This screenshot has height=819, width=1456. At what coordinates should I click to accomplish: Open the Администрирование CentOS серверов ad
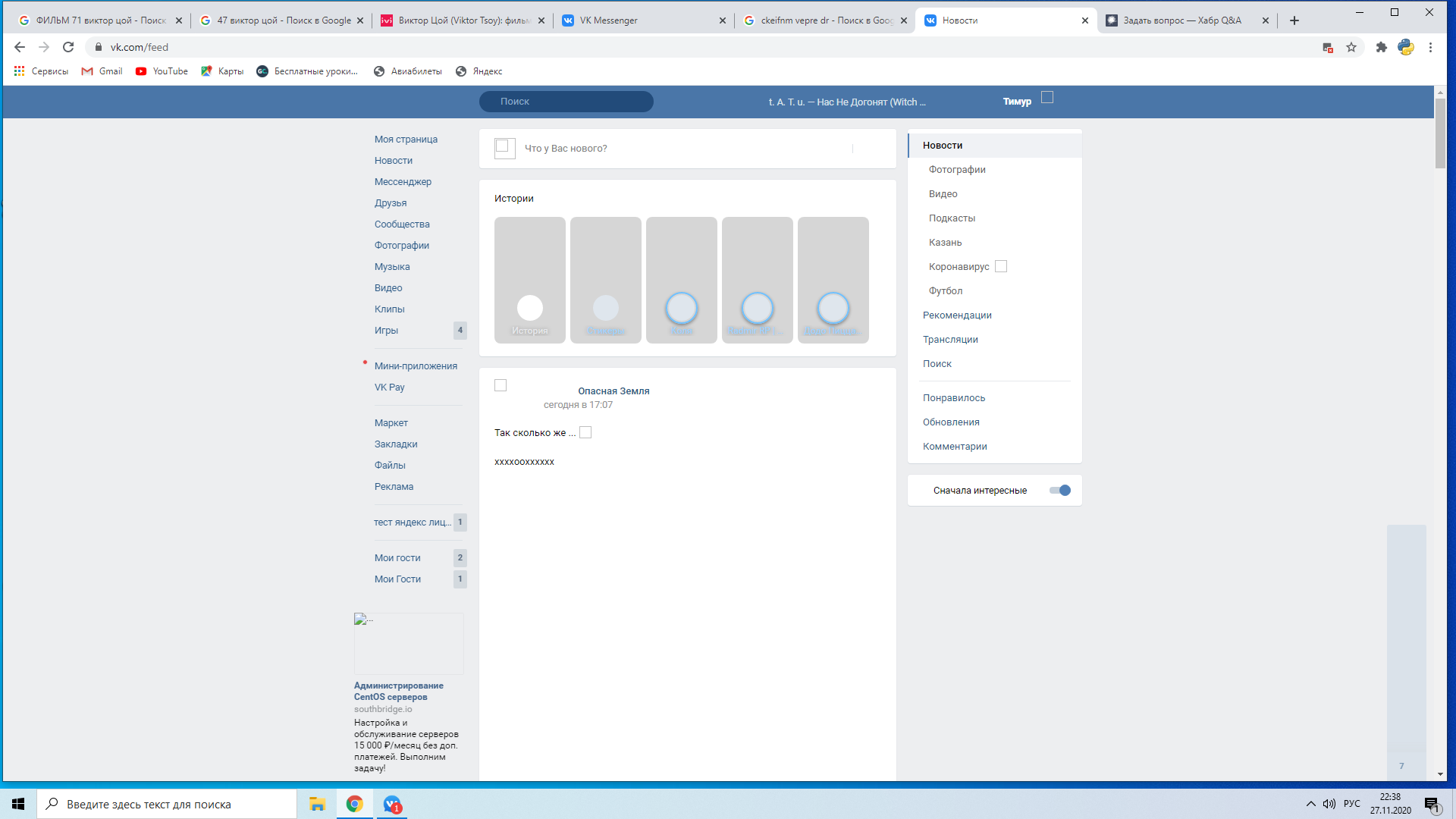[x=399, y=691]
